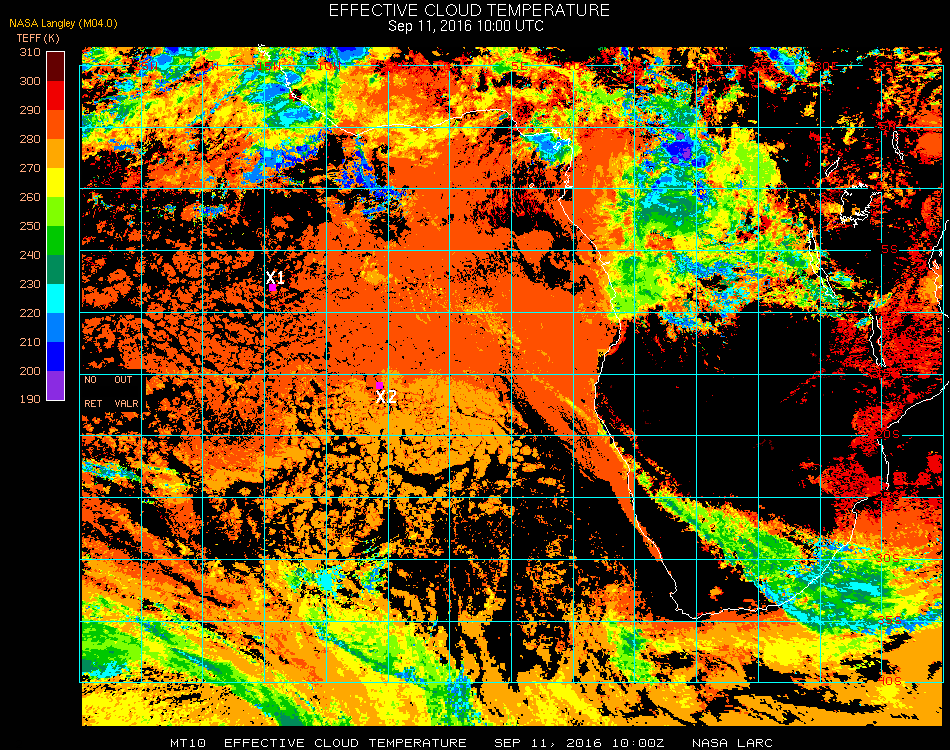This screenshot has width=950, height=750.
Task: Select the dark blue 200-210 K legend swatch
Action: click(x=56, y=357)
